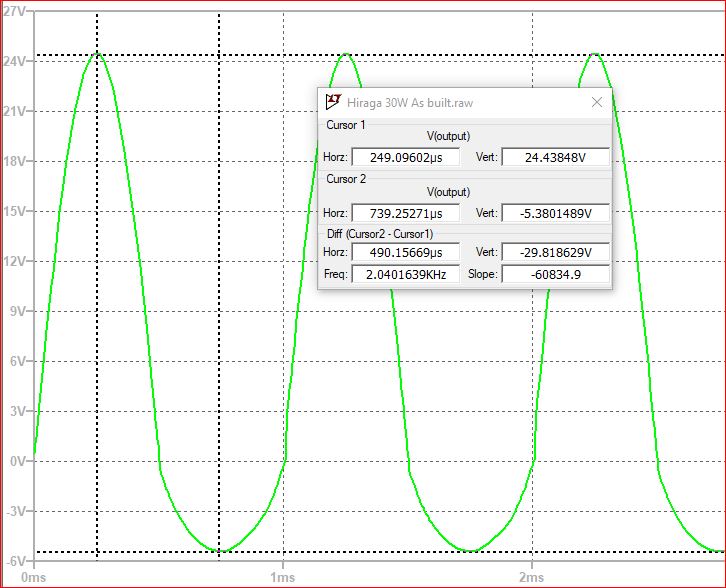726x588 pixels.
Task: Click the 18V vertical axis label
Action: click(14, 161)
